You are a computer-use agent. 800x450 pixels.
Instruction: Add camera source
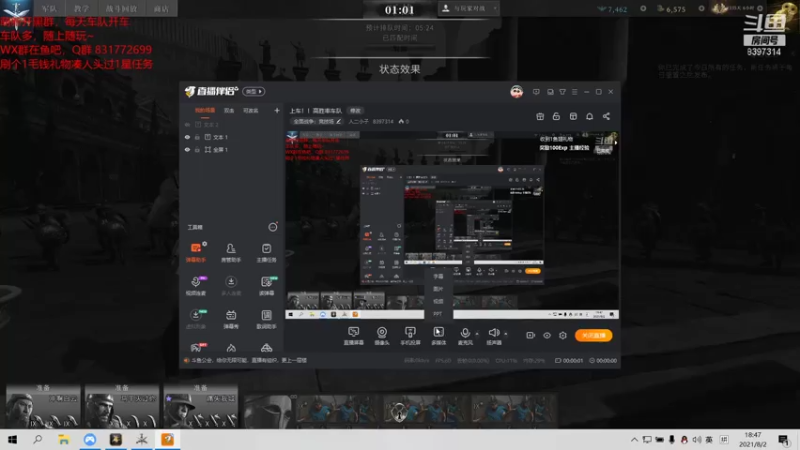[382, 336]
